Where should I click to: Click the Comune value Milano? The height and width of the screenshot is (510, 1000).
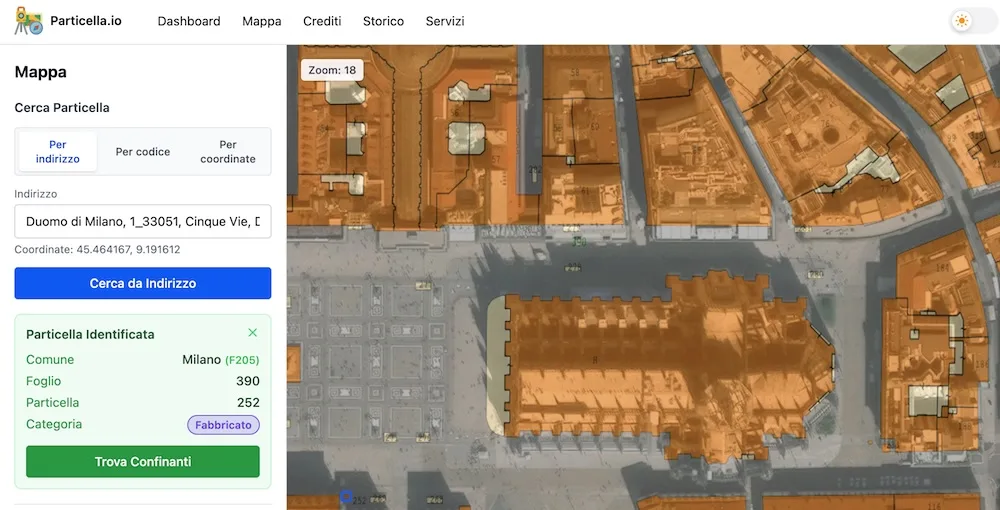pyautogui.click(x=202, y=360)
